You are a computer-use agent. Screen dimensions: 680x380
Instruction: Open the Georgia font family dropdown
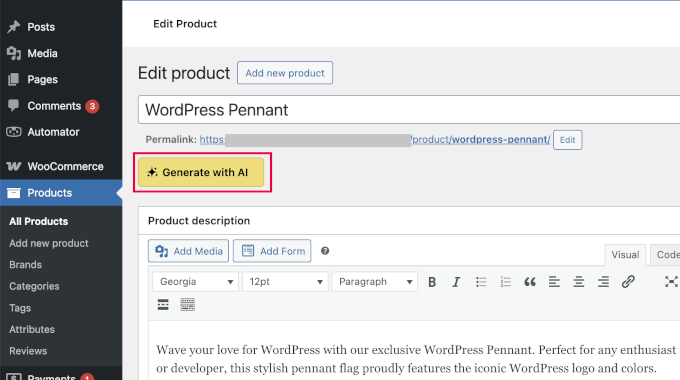pyautogui.click(x=196, y=282)
